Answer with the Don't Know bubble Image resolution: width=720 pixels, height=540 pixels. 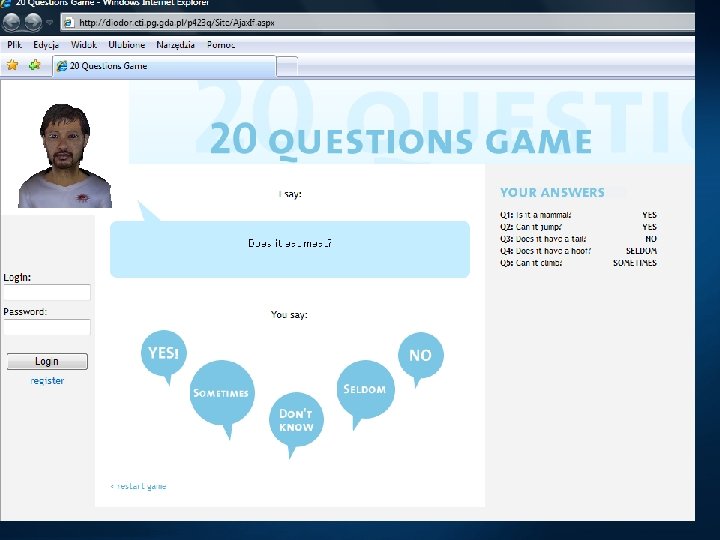(x=296, y=420)
